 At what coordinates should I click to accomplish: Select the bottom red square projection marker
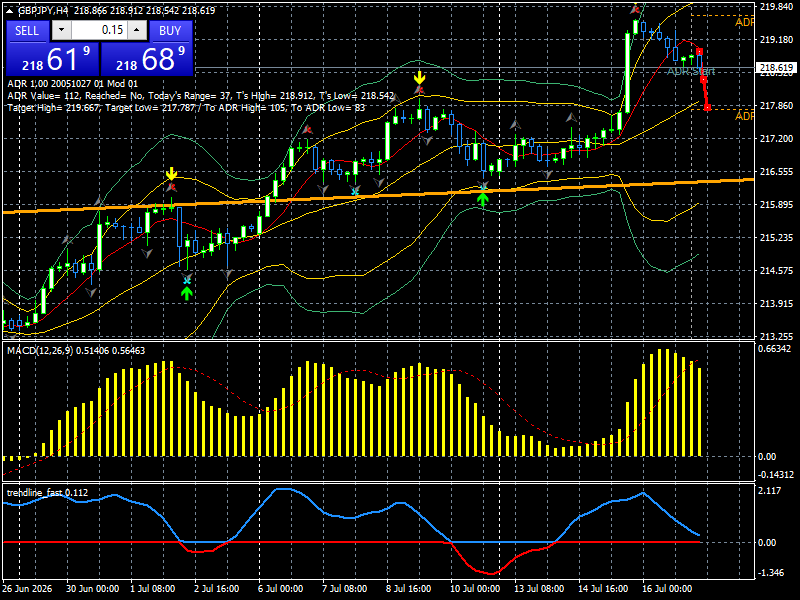(708, 107)
